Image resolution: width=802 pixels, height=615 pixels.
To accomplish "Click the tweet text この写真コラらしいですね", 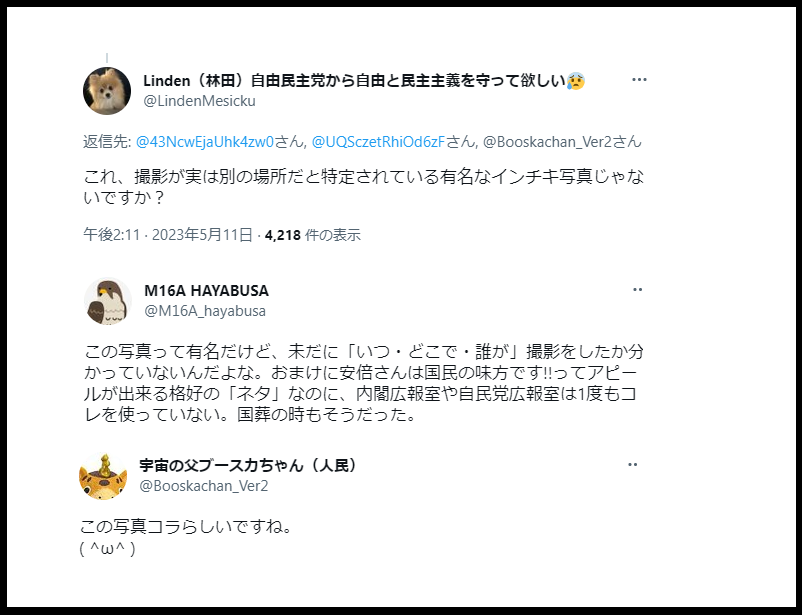I will (x=186, y=526).
